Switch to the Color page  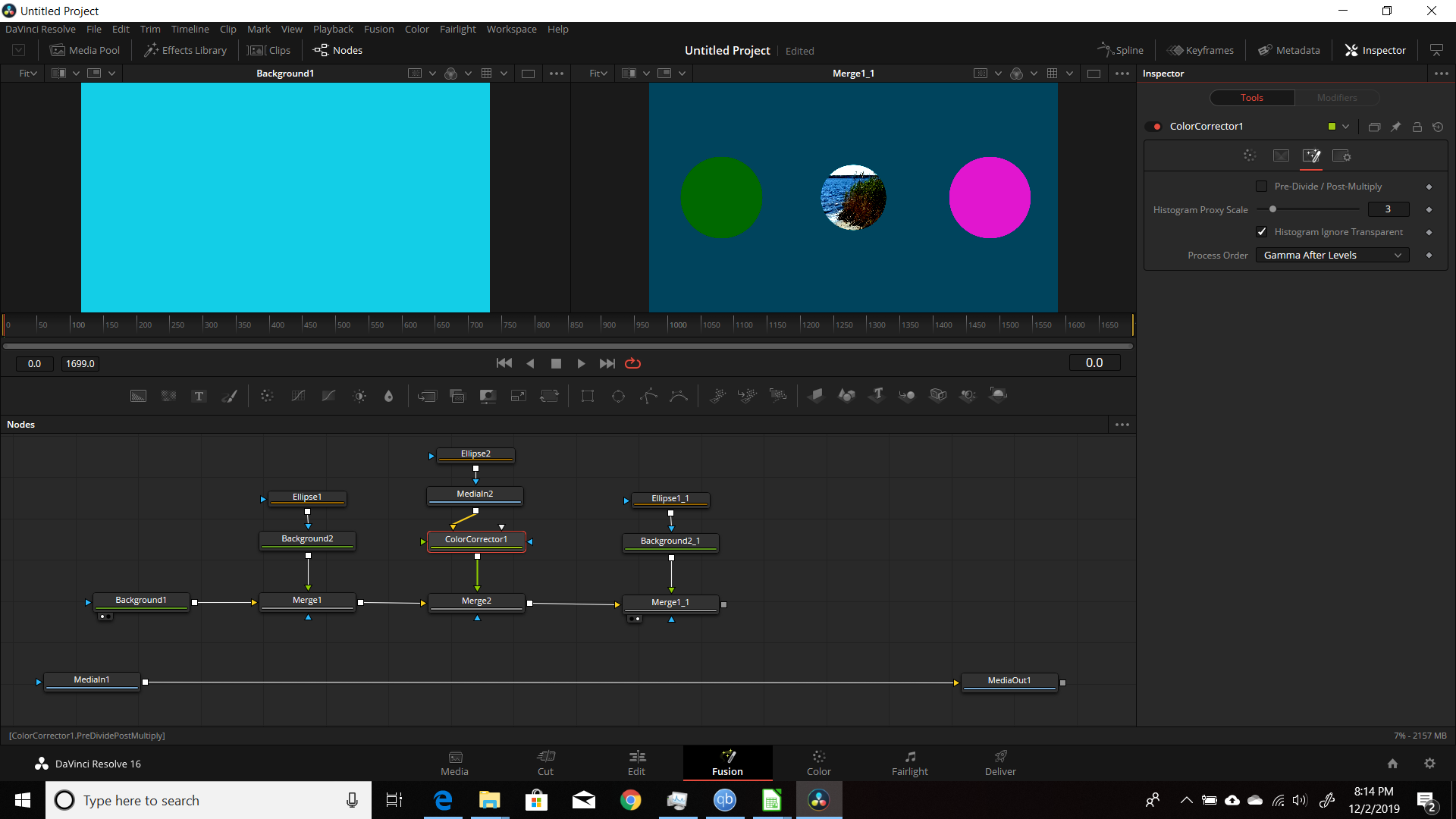(x=818, y=763)
